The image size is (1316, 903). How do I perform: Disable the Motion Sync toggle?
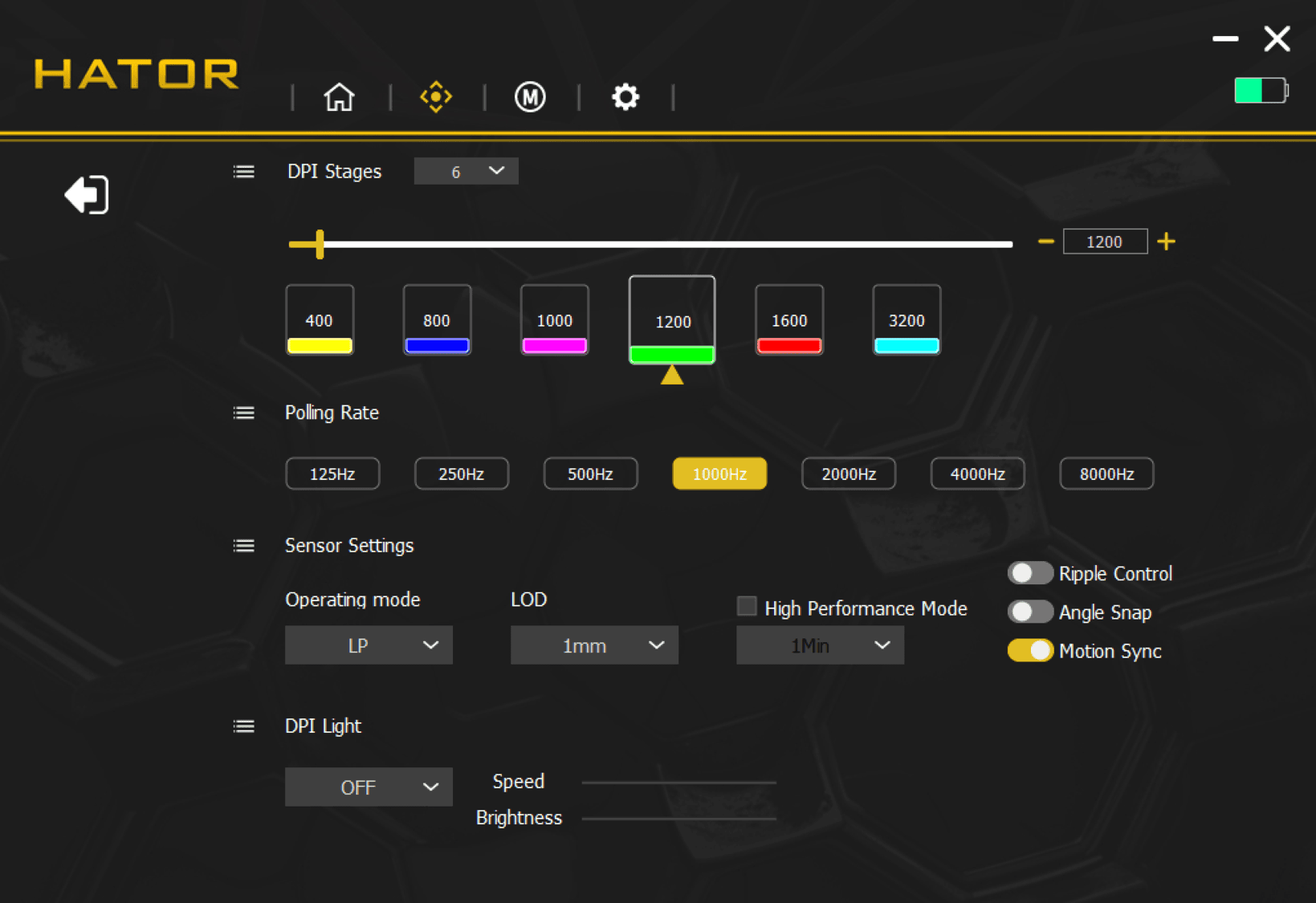click(x=1029, y=650)
